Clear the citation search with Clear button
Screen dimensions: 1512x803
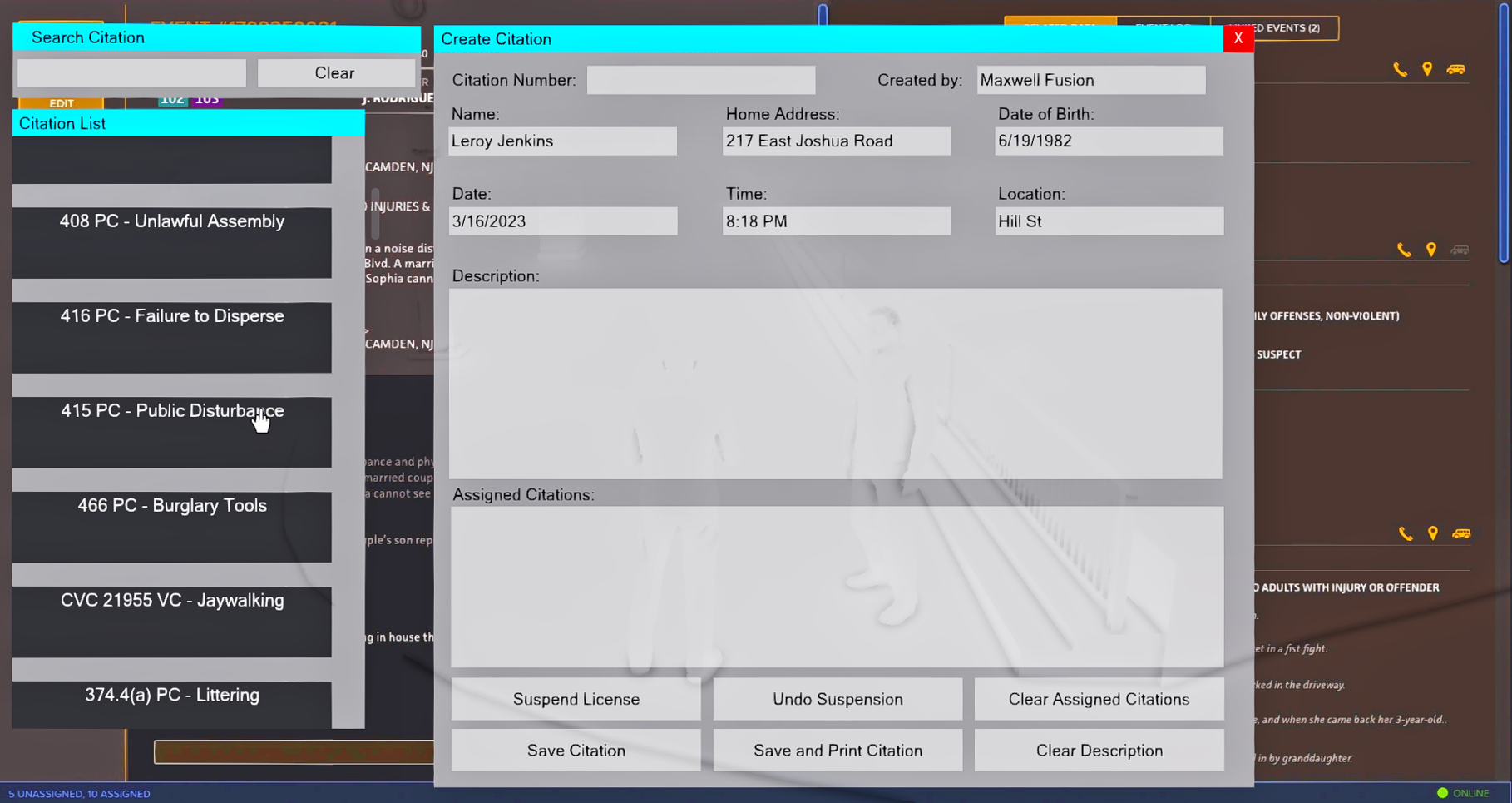tap(335, 73)
